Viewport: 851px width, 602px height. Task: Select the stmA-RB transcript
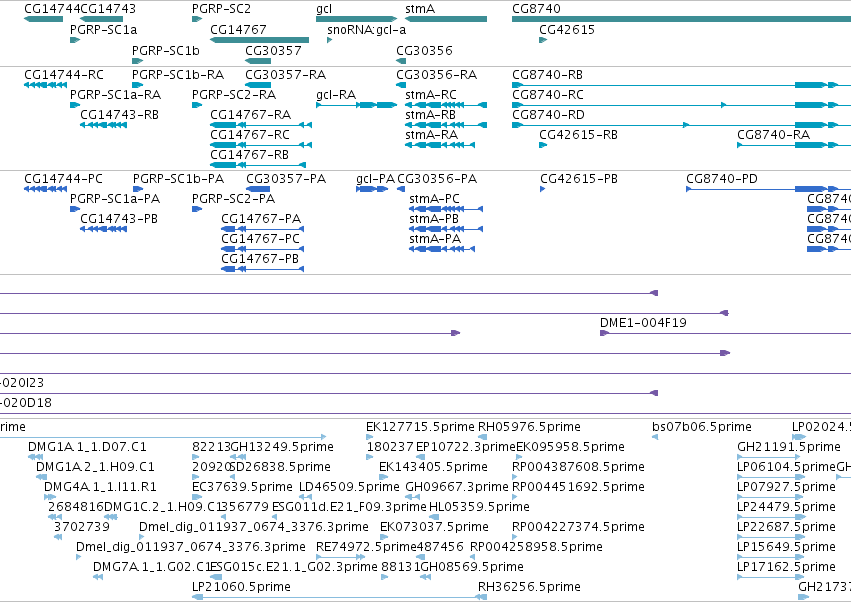pos(446,125)
